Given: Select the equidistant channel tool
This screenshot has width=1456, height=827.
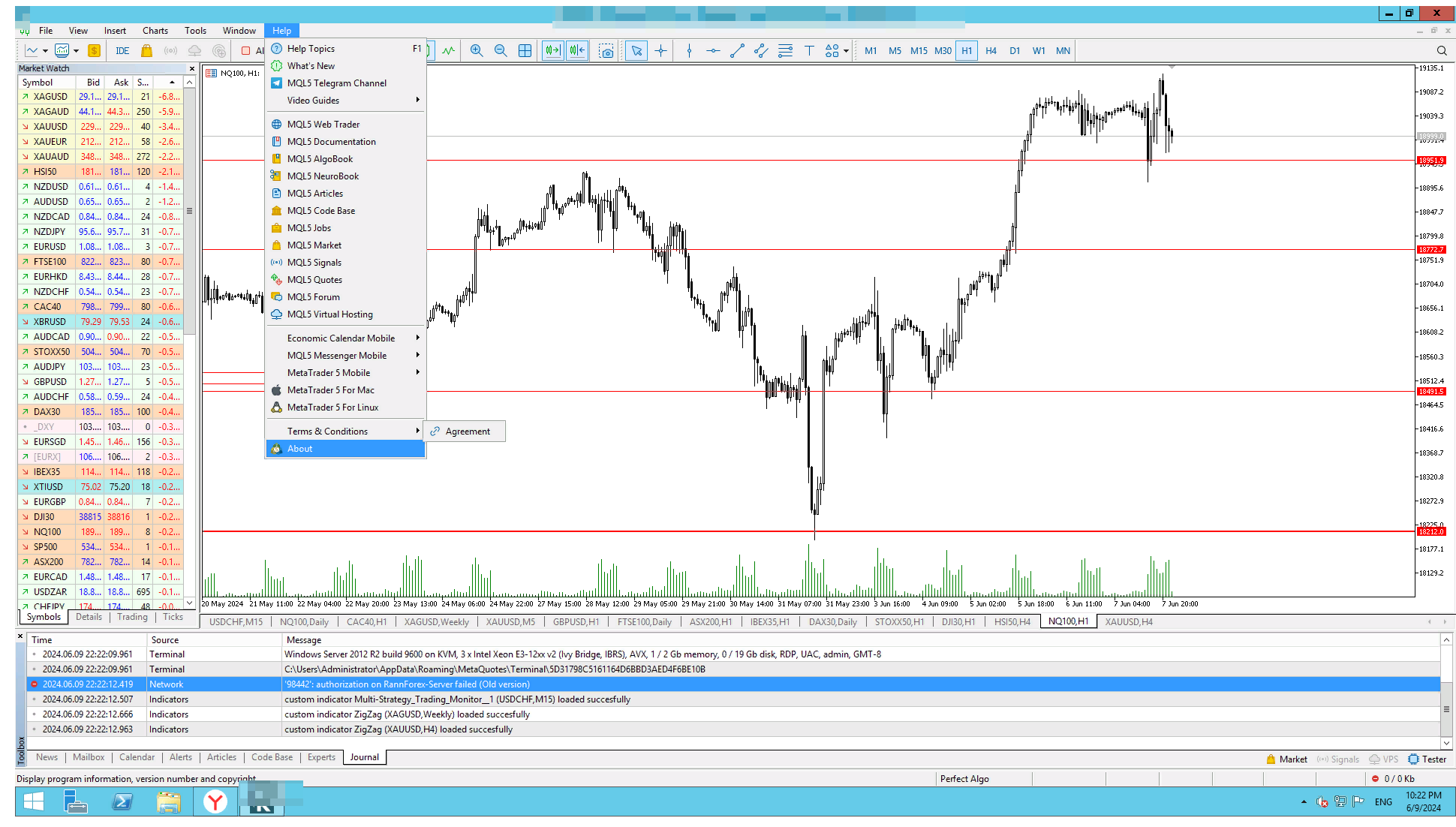Looking at the screenshot, I should 761,51.
